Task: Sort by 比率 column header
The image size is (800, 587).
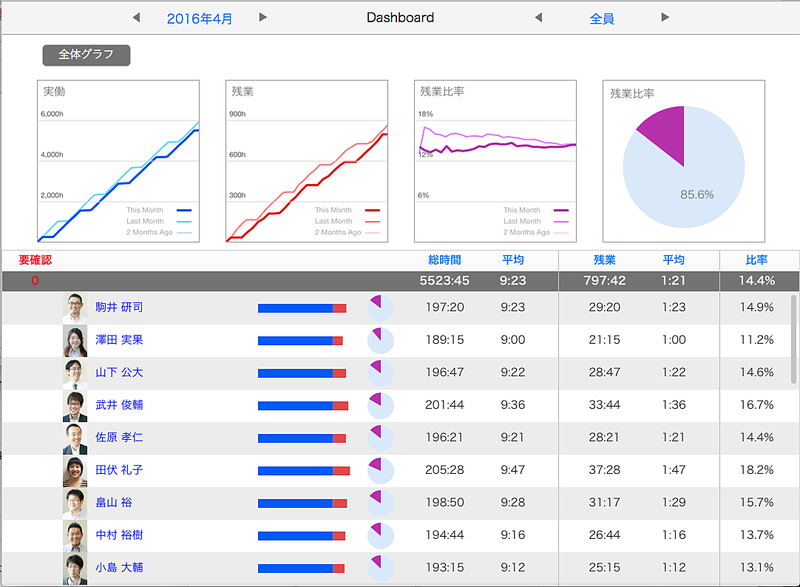Action: click(x=756, y=260)
